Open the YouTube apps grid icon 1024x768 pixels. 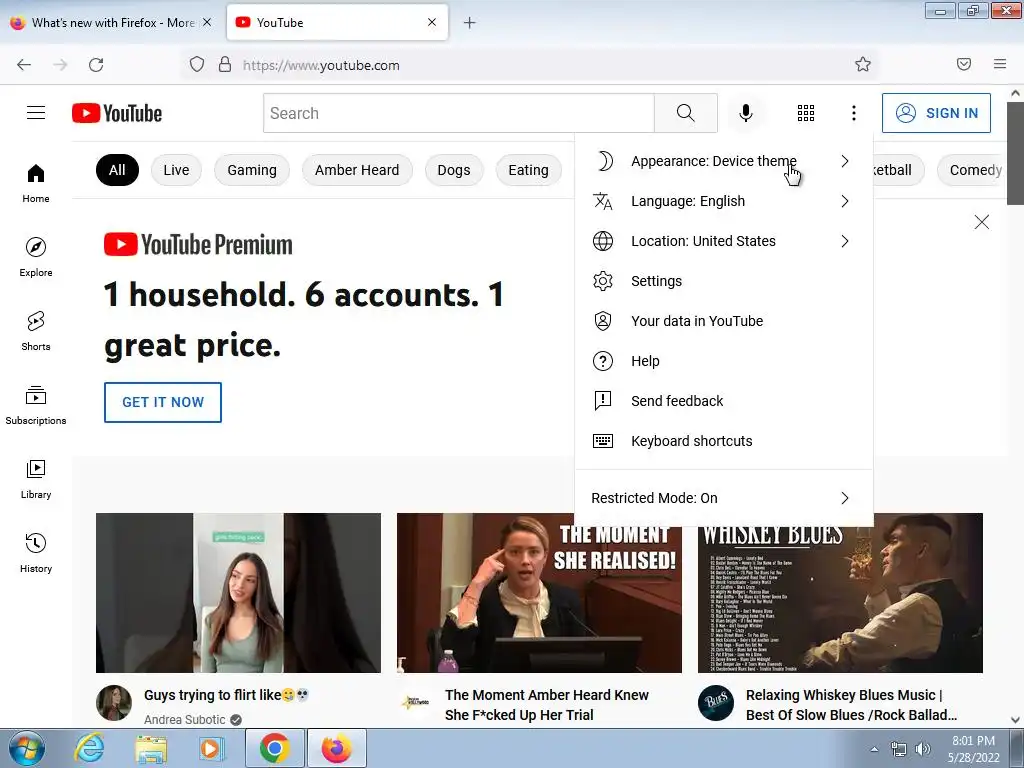[806, 113]
